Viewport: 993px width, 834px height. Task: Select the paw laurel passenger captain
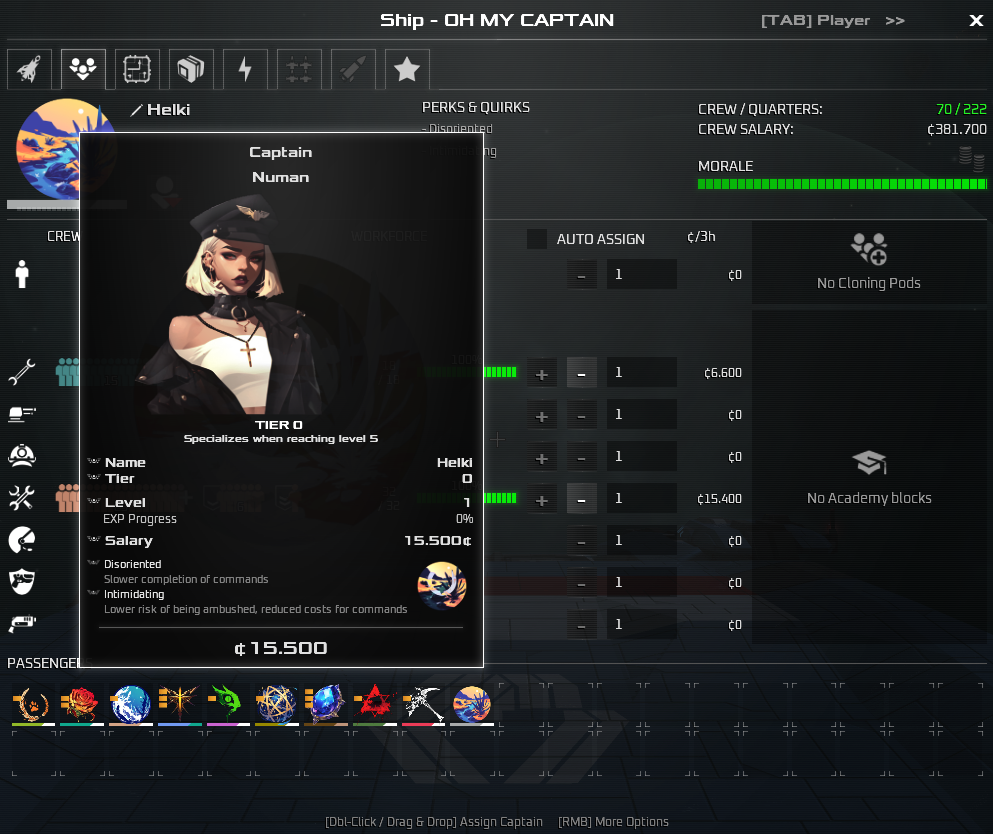tap(32, 704)
